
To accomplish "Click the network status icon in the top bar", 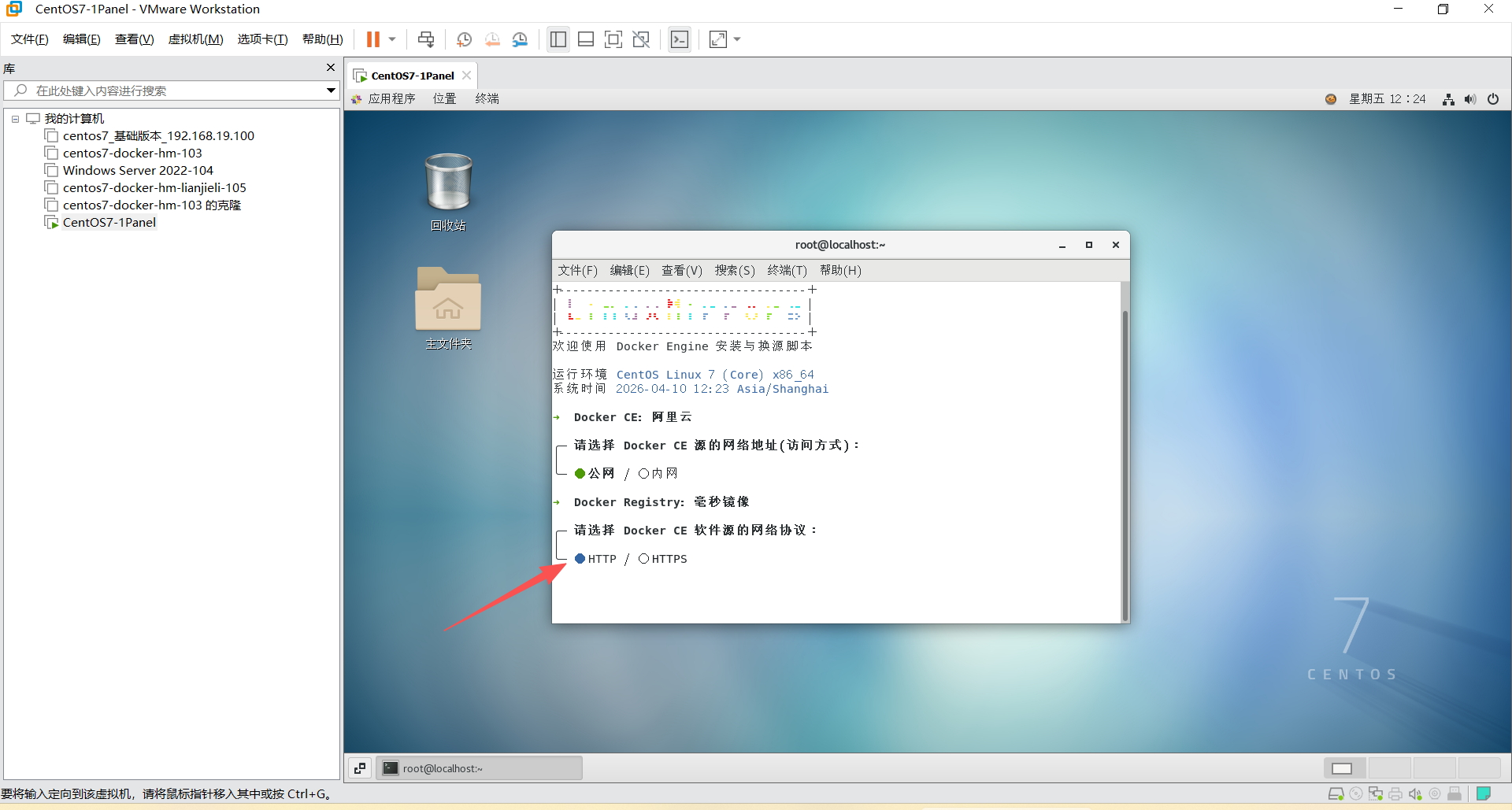I will [x=1448, y=99].
